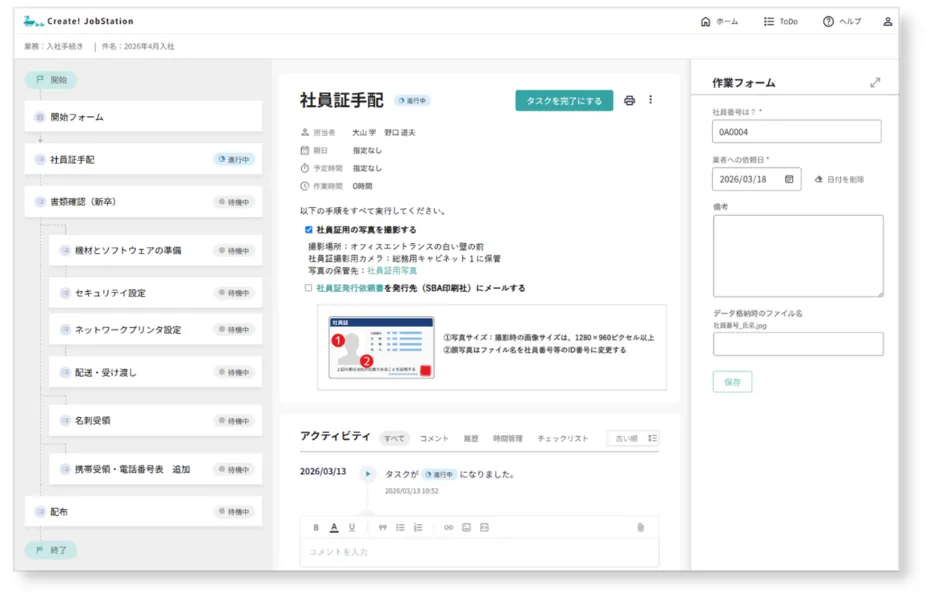Click assignee name 大山 学
Viewport: 950px width, 610px height.
(364, 132)
